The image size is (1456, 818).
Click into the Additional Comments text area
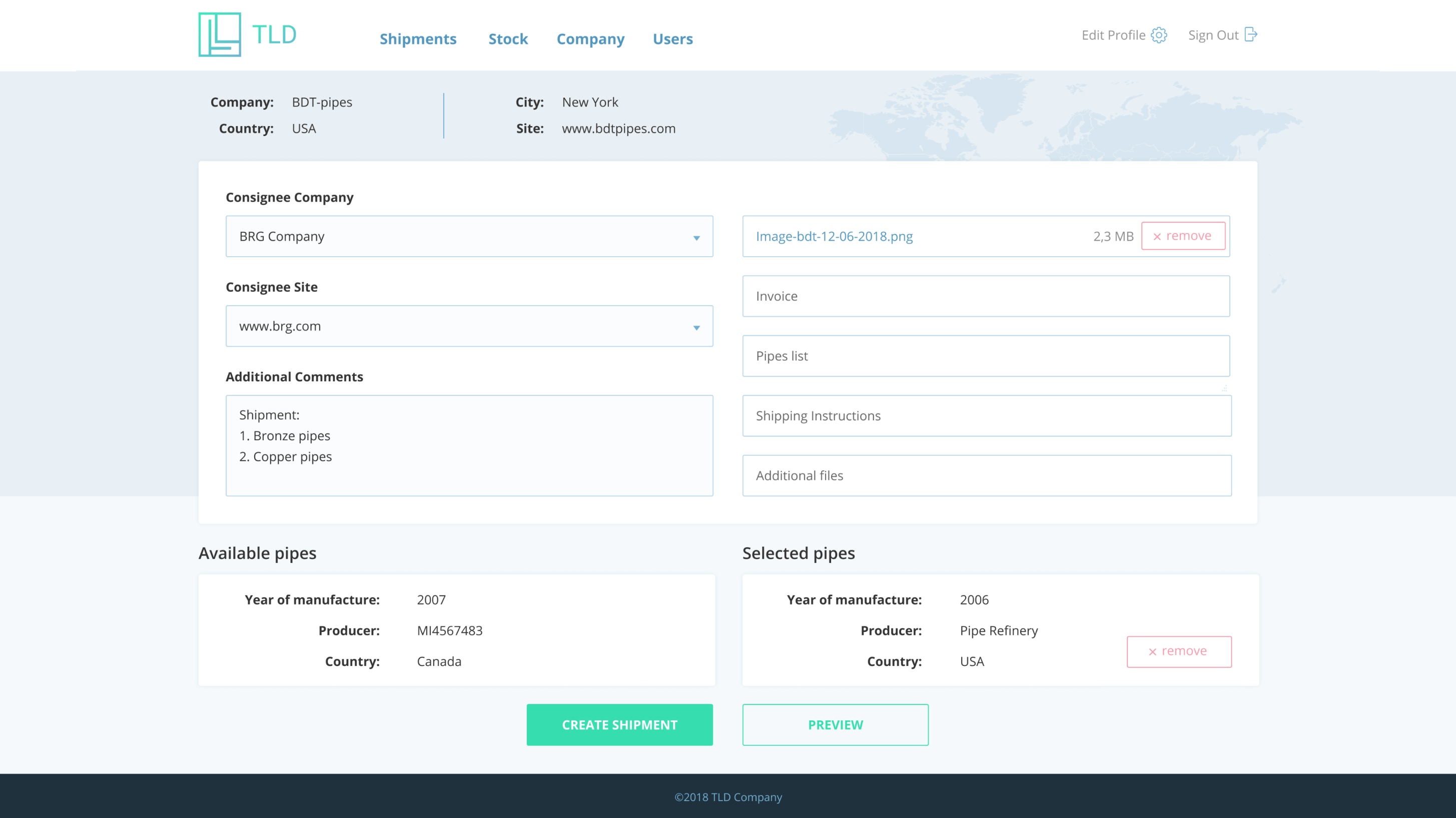[468, 445]
